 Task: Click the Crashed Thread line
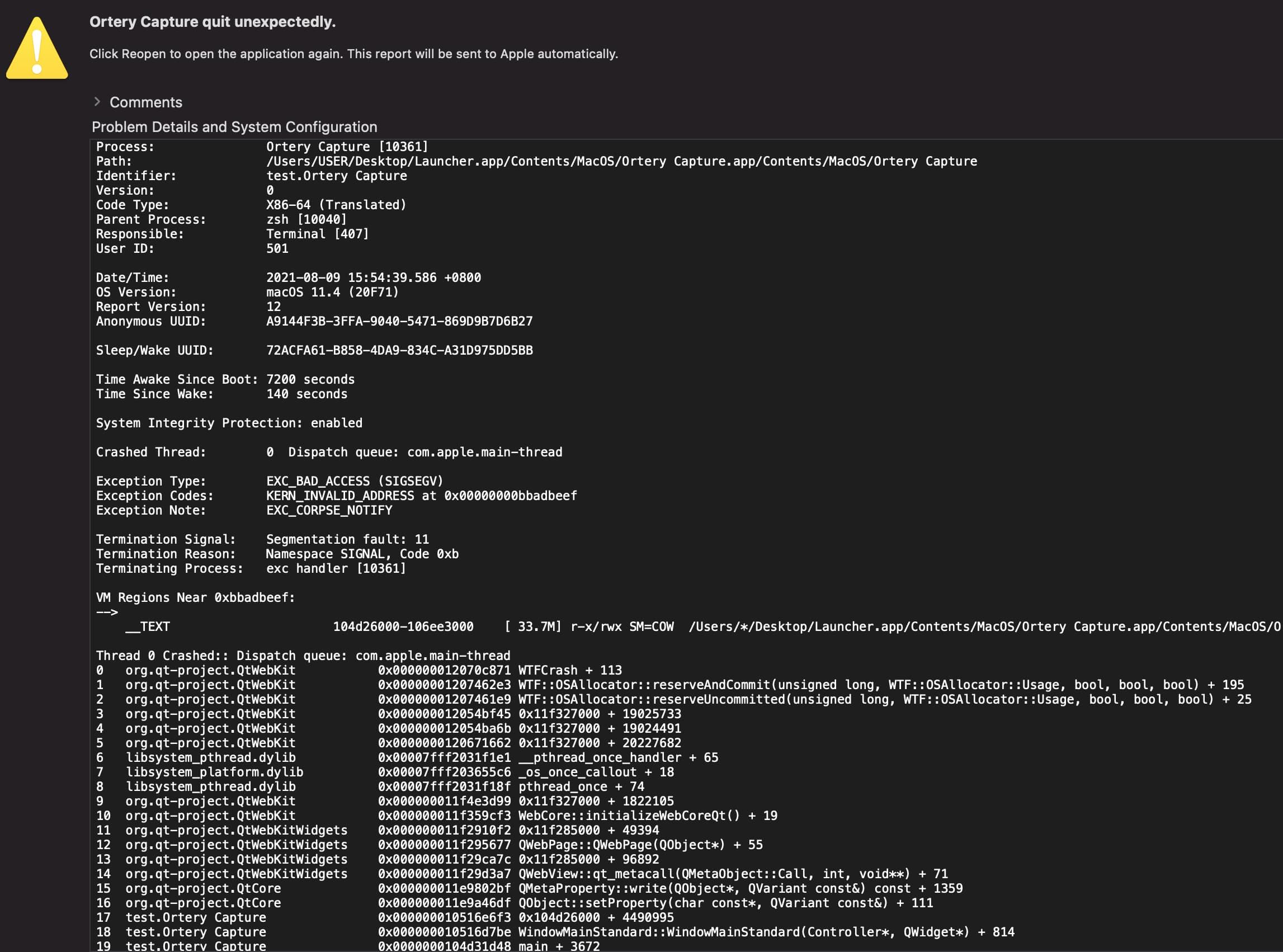329,453
